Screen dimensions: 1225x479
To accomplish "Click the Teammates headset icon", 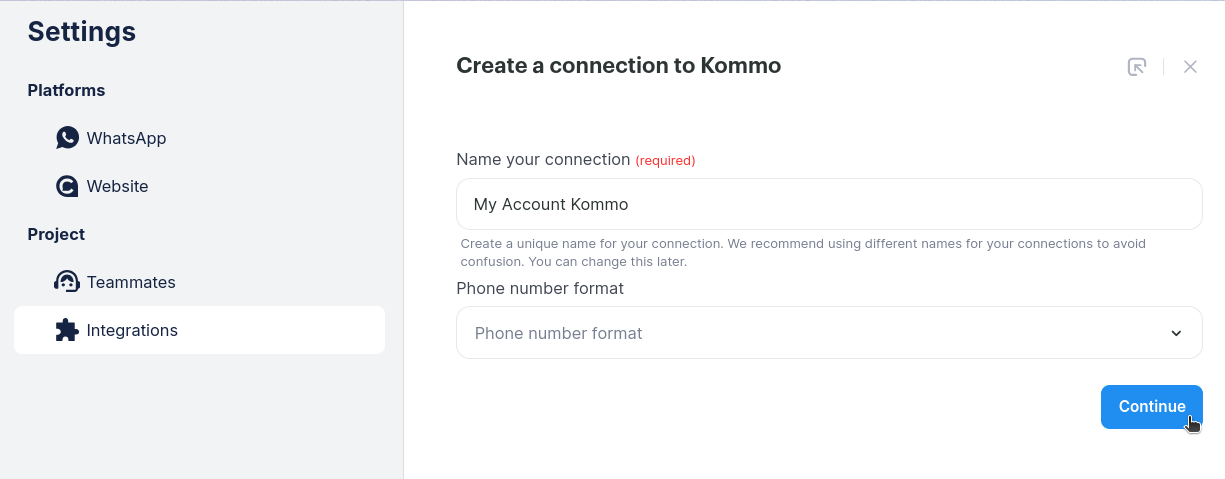I will click(x=67, y=282).
